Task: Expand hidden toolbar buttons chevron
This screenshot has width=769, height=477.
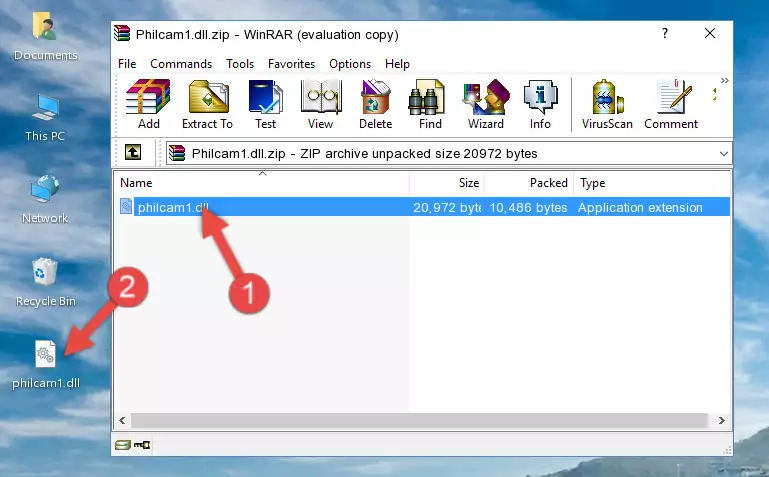Action: [x=724, y=80]
